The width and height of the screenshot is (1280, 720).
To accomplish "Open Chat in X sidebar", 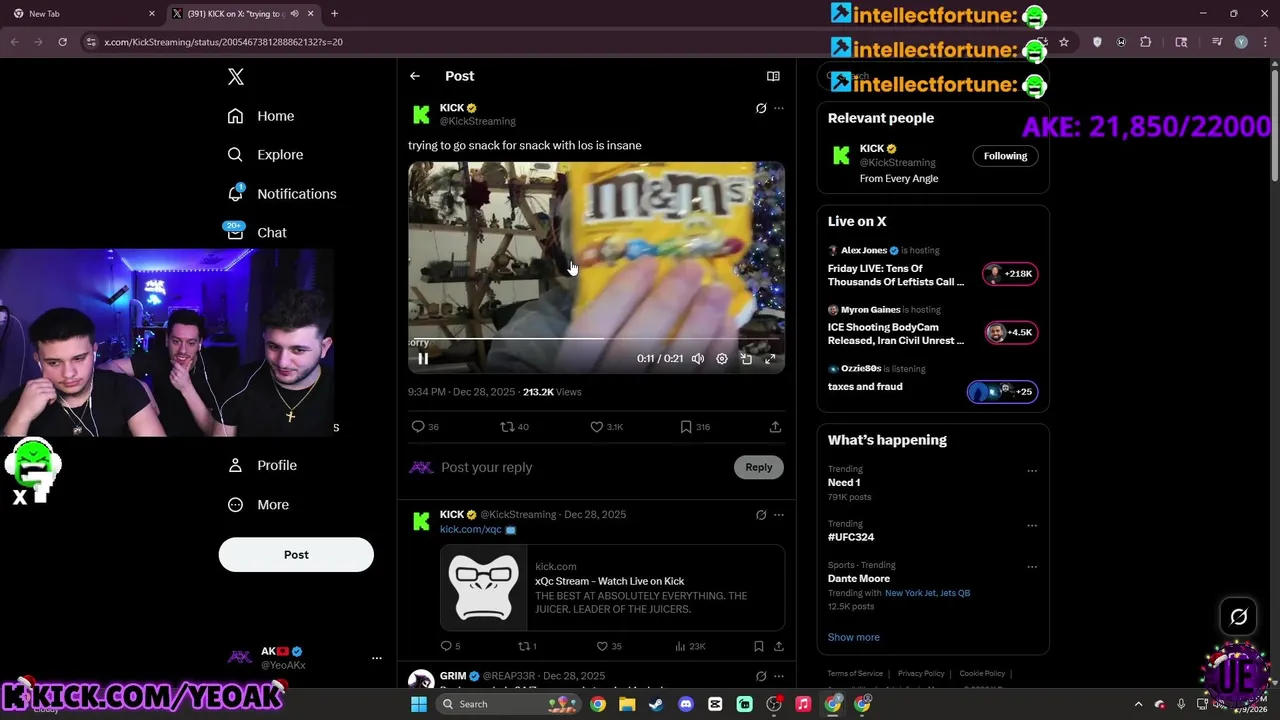I will 257,232.
